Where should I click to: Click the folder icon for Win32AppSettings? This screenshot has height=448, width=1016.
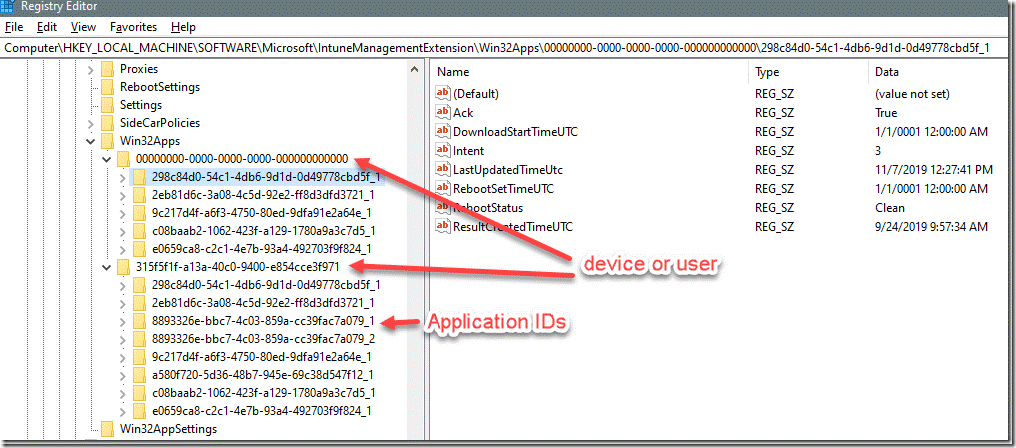pos(107,429)
